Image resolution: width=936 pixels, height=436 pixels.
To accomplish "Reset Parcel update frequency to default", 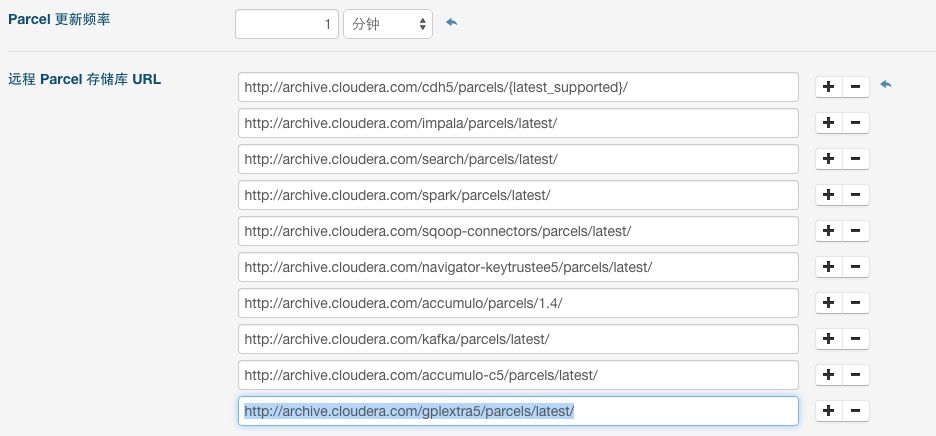I will (x=452, y=23).
